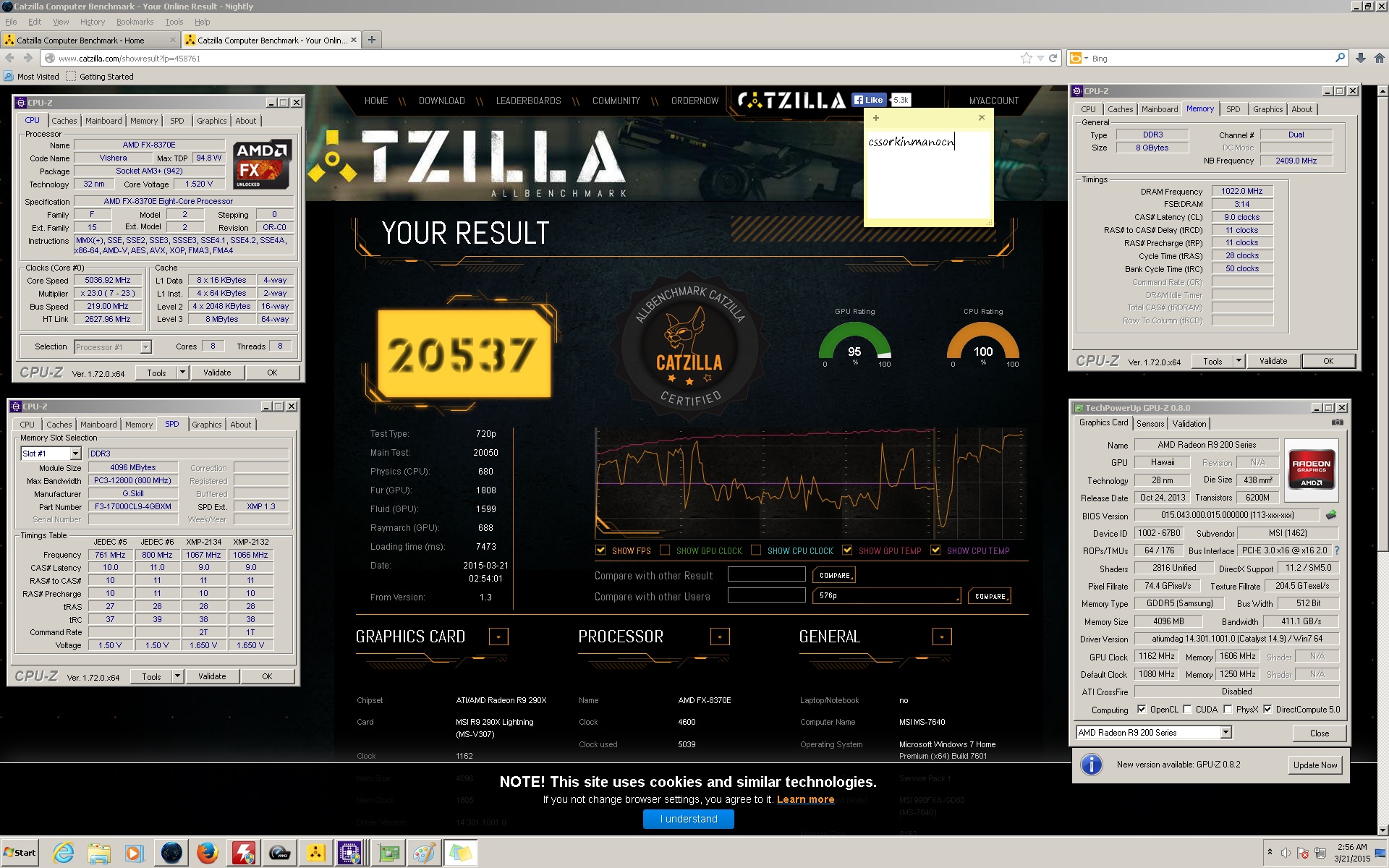
Task: Open Internet Explorer from the taskbar
Action: click(64, 854)
